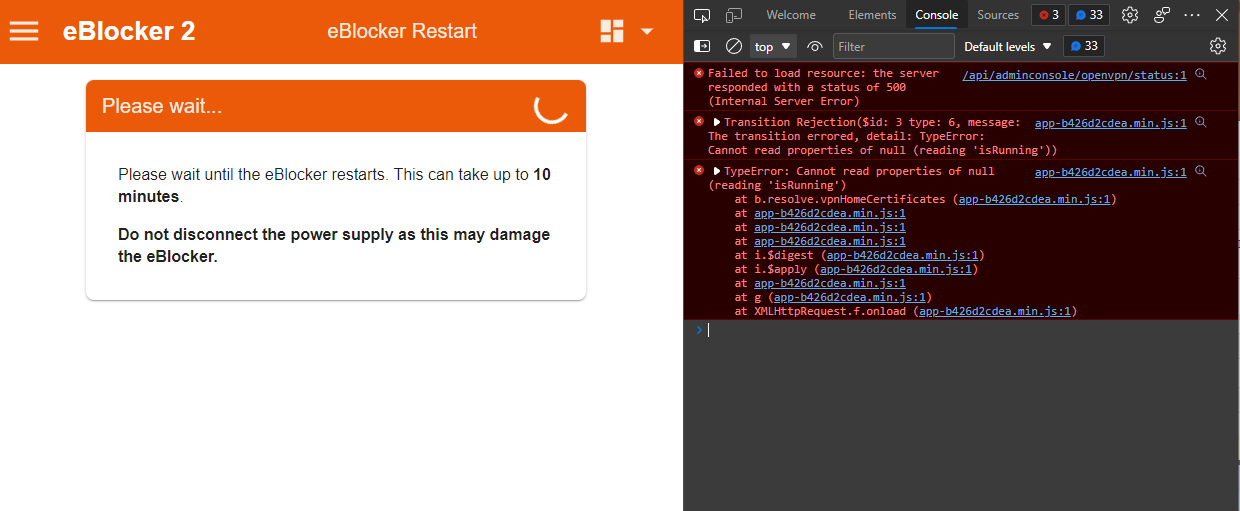Activate the inspect element picker tool

(x=702, y=15)
